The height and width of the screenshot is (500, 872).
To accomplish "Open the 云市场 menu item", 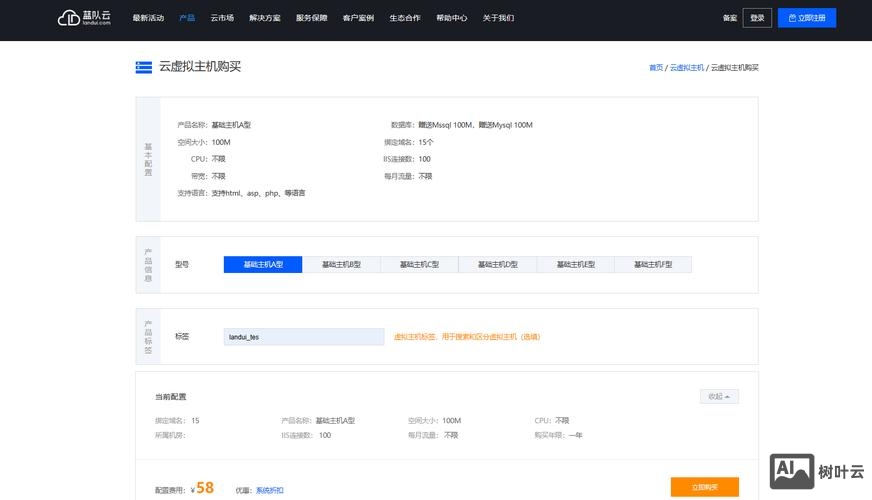I will [222, 18].
